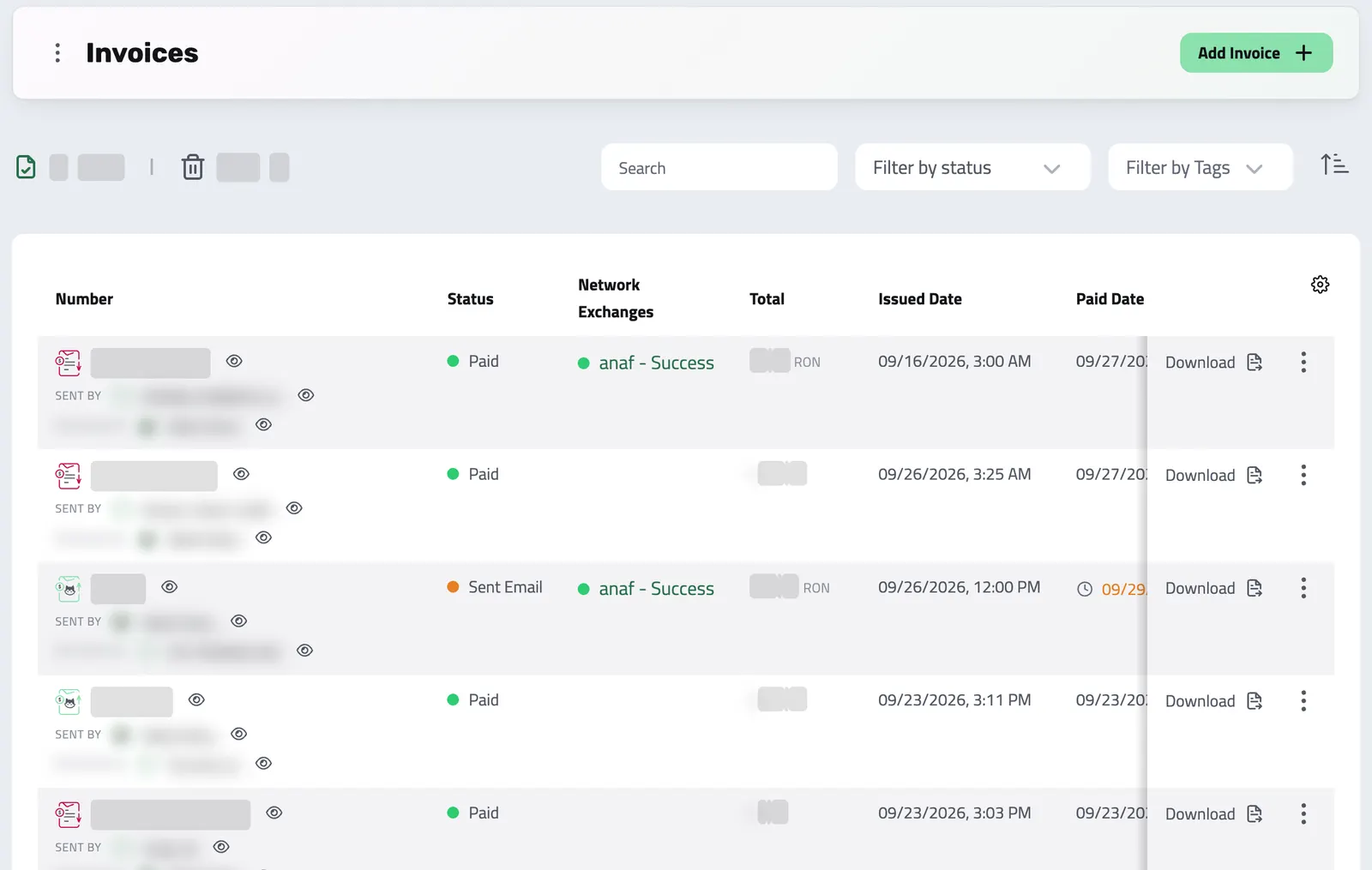Download the 09/23/2026, 3:11 PM invoice
The width and height of the screenshot is (1372, 870).
[1213, 702]
